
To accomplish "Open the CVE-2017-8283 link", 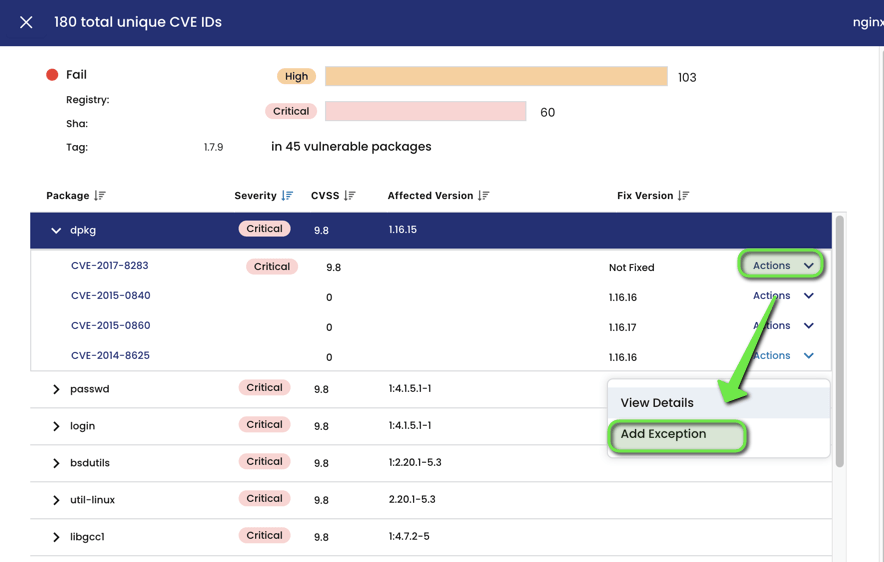I will click(109, 265).
